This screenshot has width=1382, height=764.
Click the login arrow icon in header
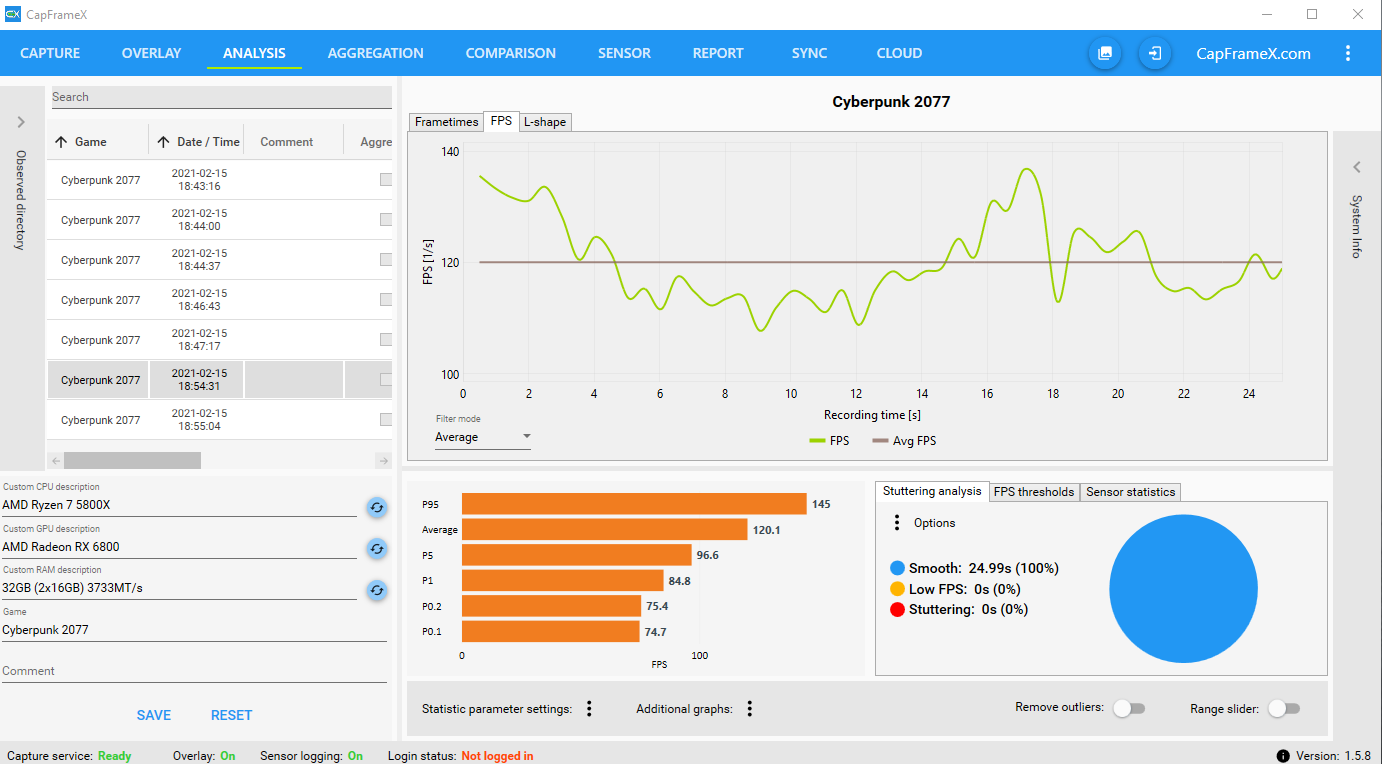tap(1155, 53)
